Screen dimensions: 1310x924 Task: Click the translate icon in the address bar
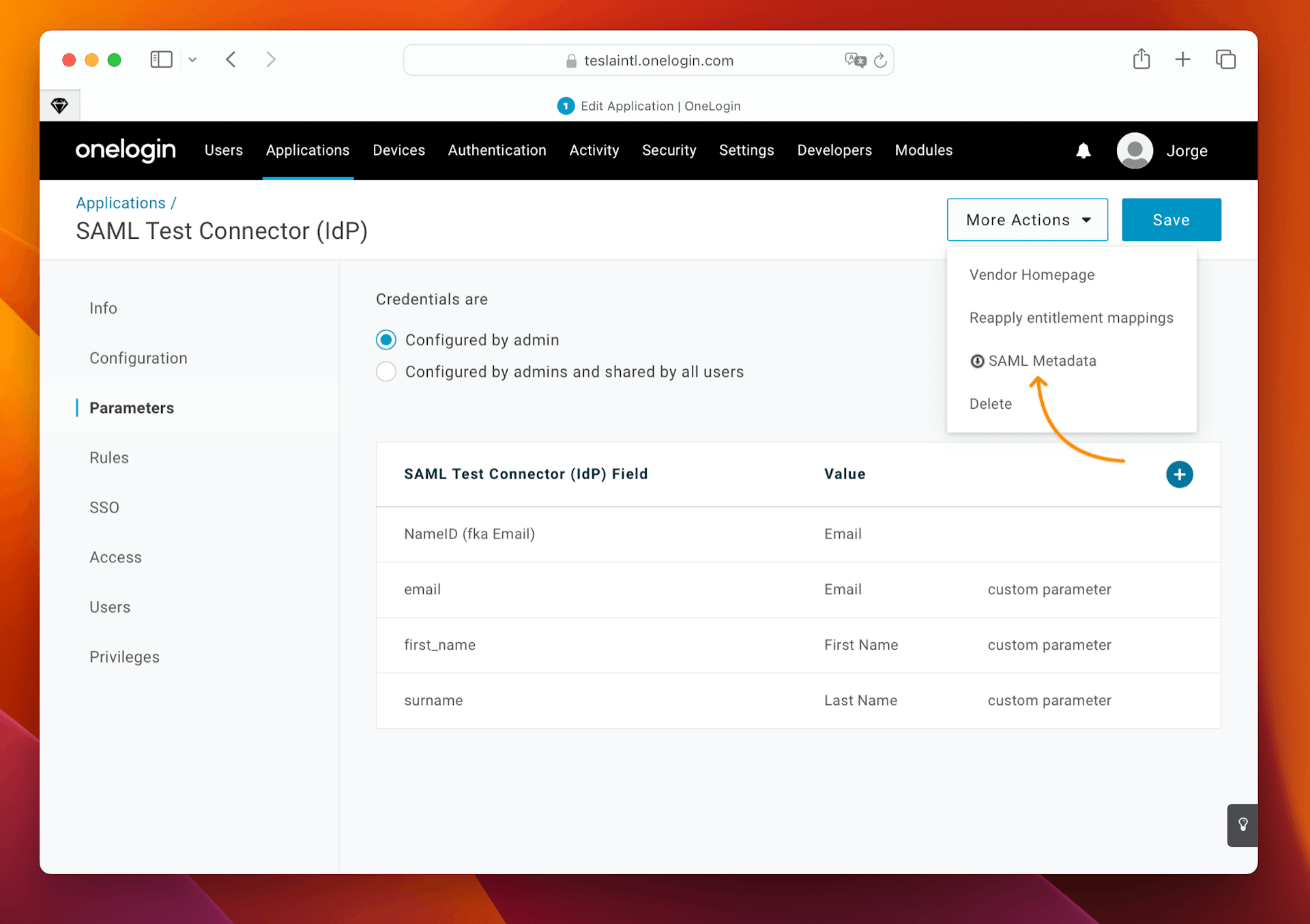[855, 60]
